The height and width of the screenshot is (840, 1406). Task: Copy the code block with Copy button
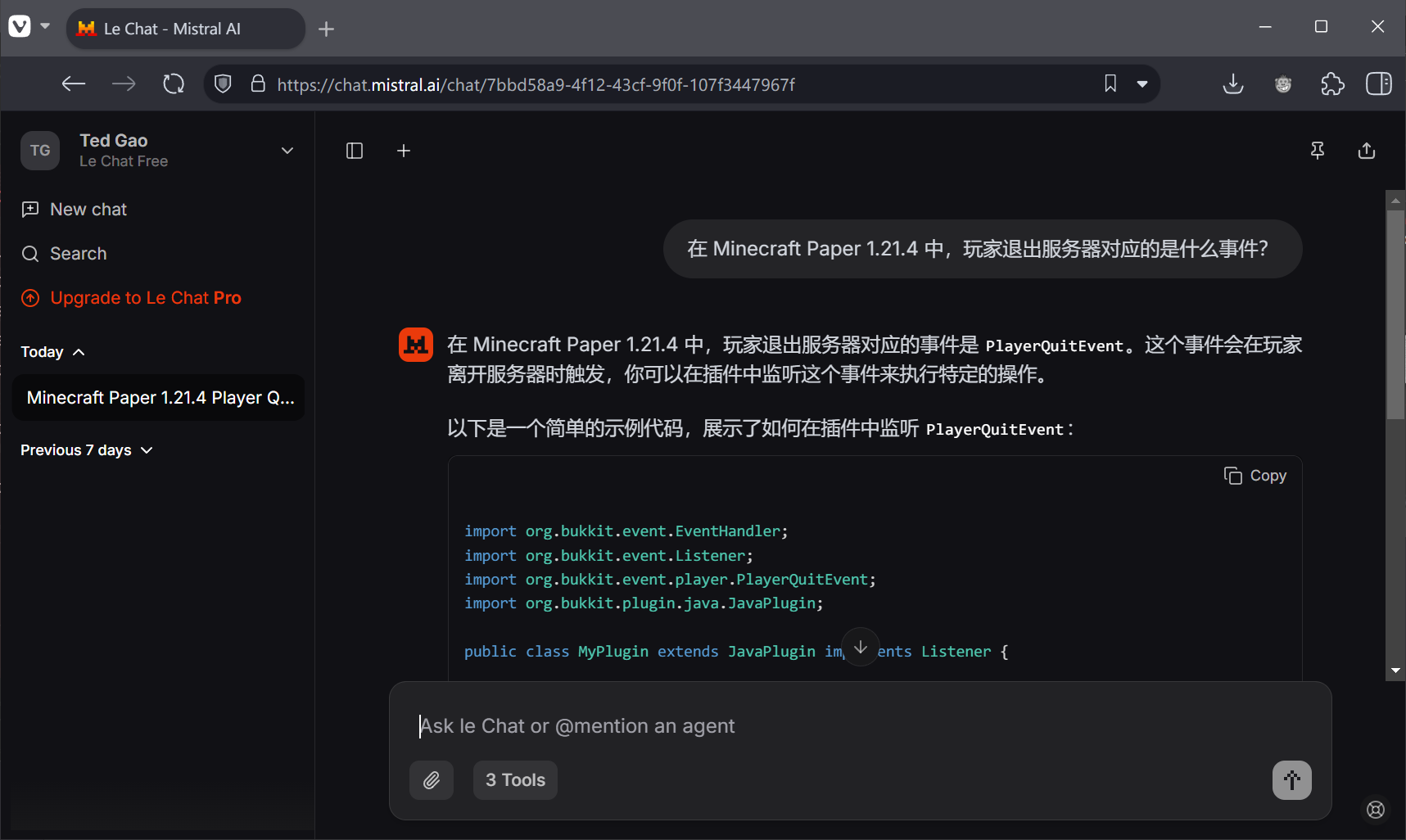1255,476
